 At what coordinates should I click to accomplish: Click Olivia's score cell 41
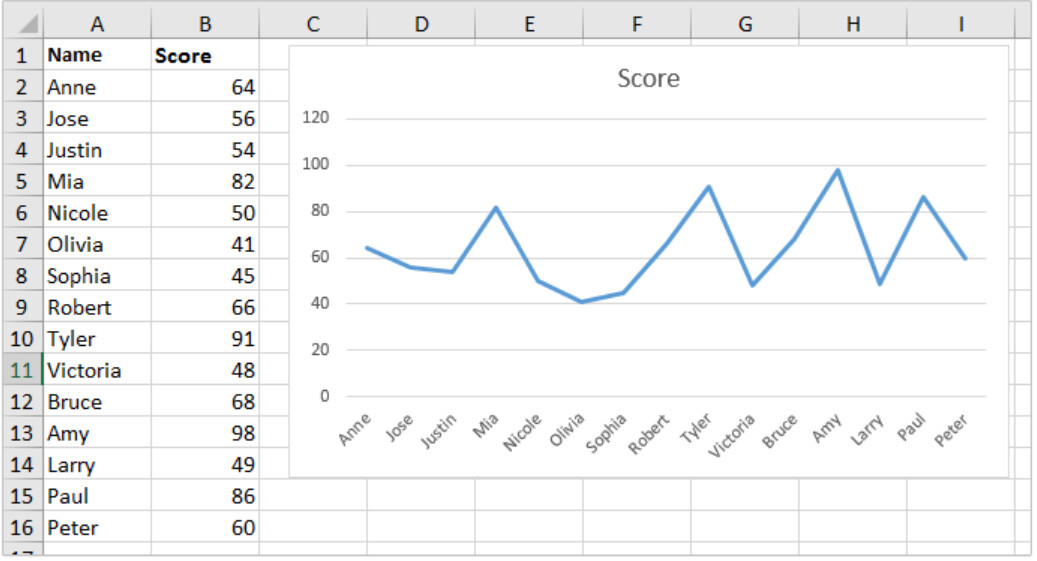205,244
